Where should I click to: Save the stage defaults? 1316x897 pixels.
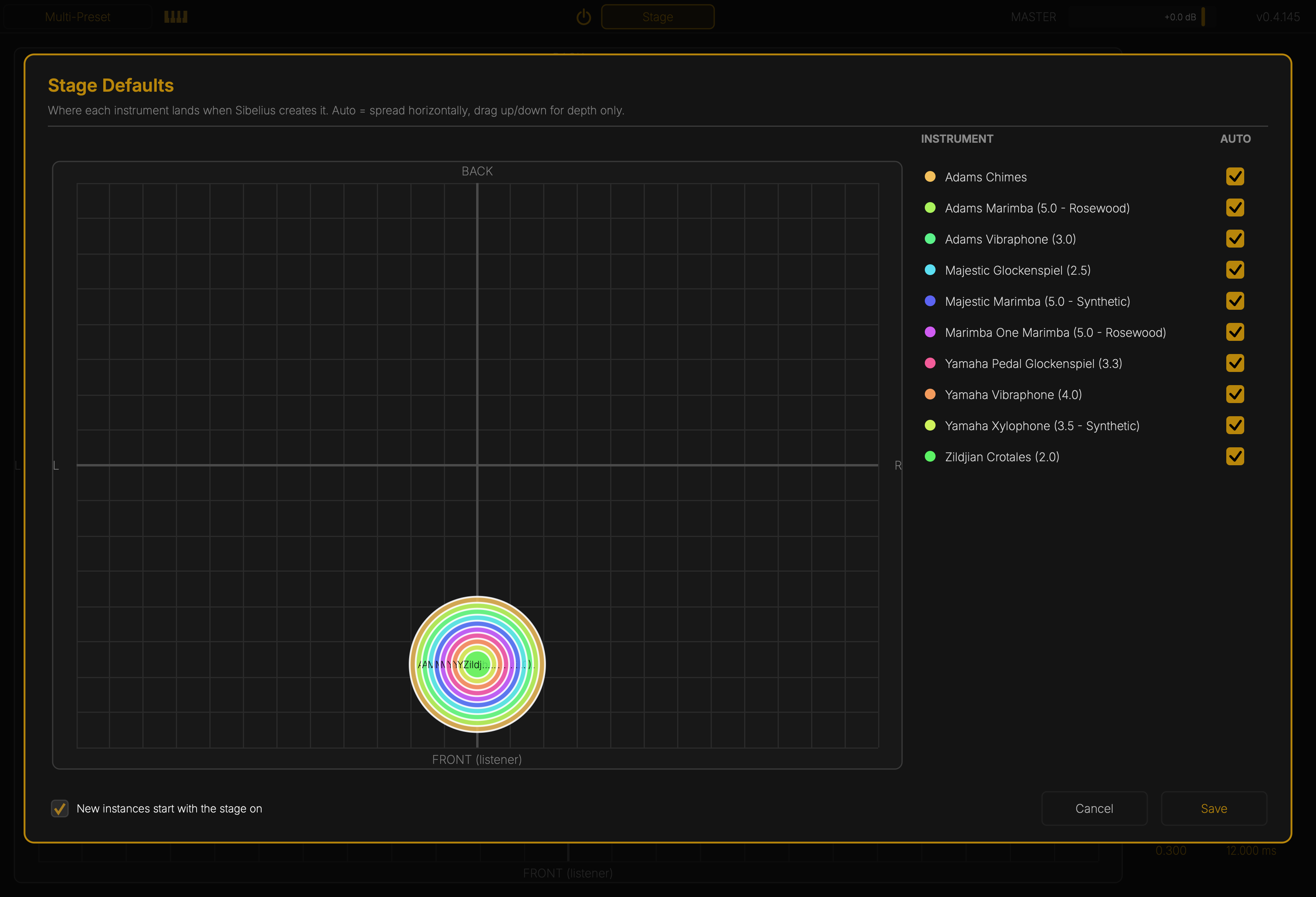(x=1214, y=808)
